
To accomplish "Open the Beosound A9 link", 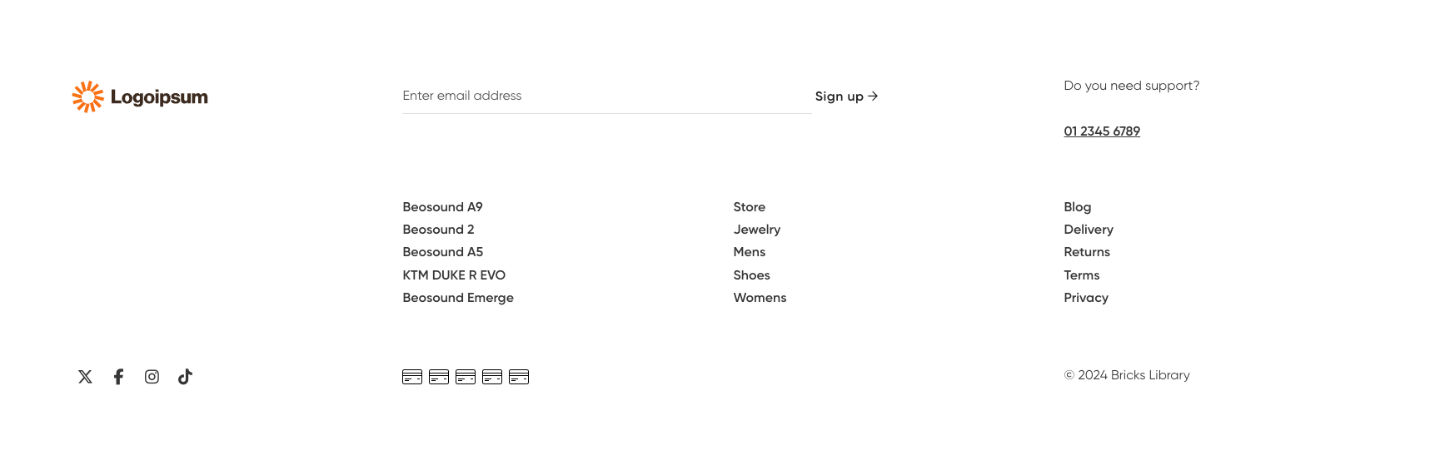I will click(x=443, y=207).
